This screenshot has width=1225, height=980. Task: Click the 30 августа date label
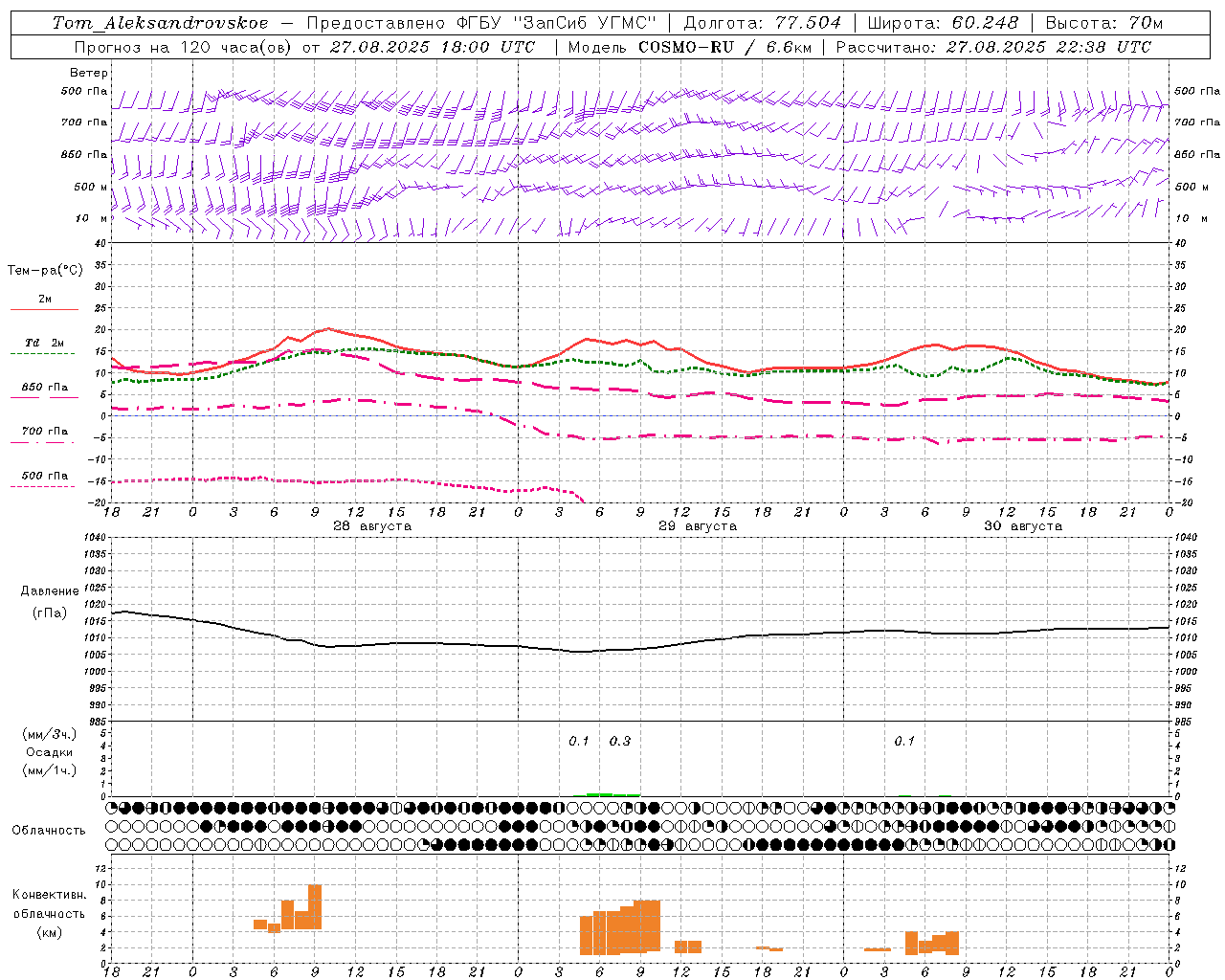pos(1023,526)
